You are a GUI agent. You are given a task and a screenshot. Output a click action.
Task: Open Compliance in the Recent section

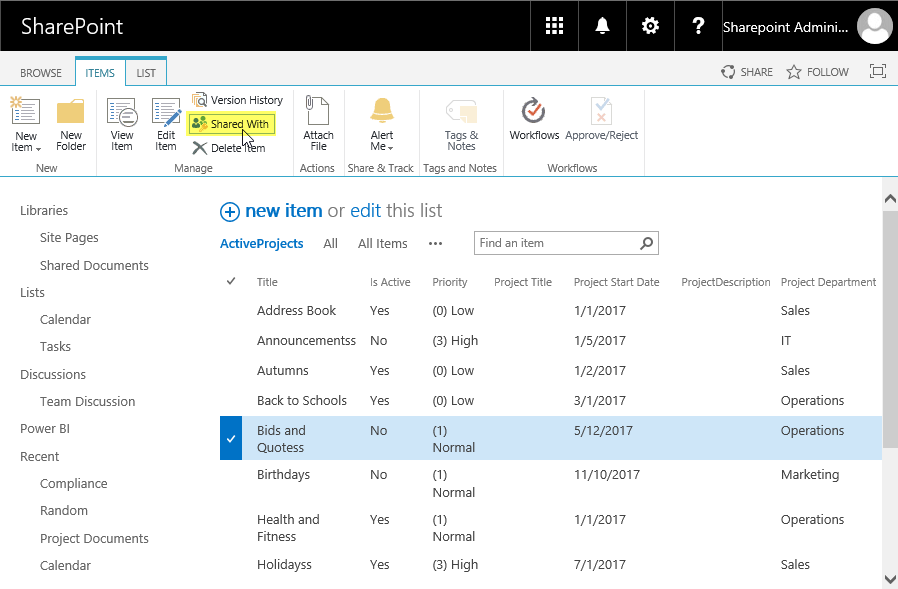(x=74, y=484)
